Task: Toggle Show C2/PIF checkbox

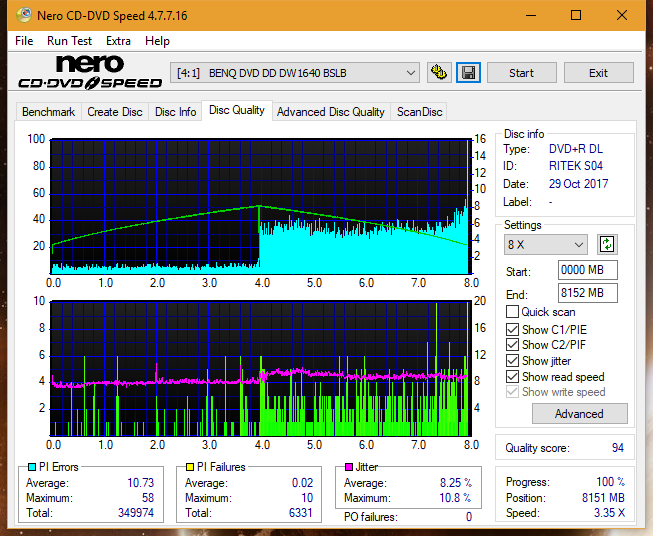Action: click(x=512, y=345)
